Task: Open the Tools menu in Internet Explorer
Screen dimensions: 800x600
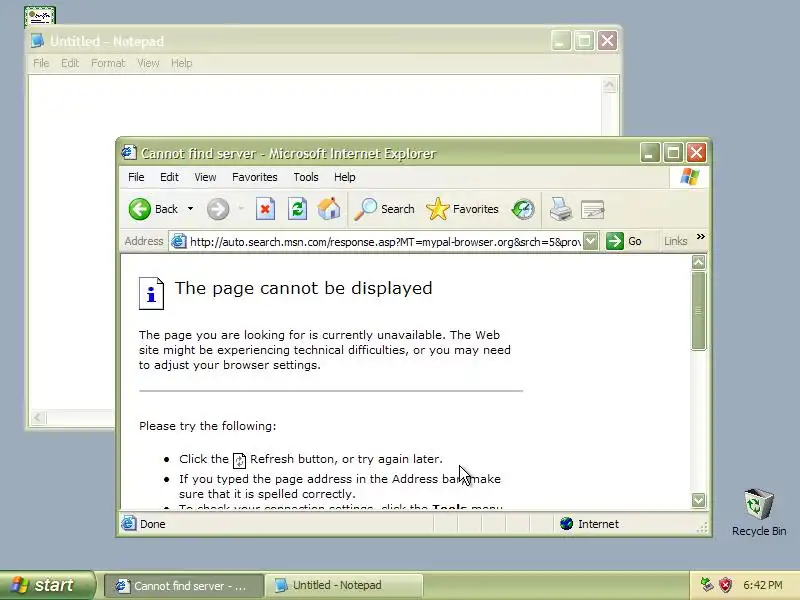Action: [x=306, y=177]
